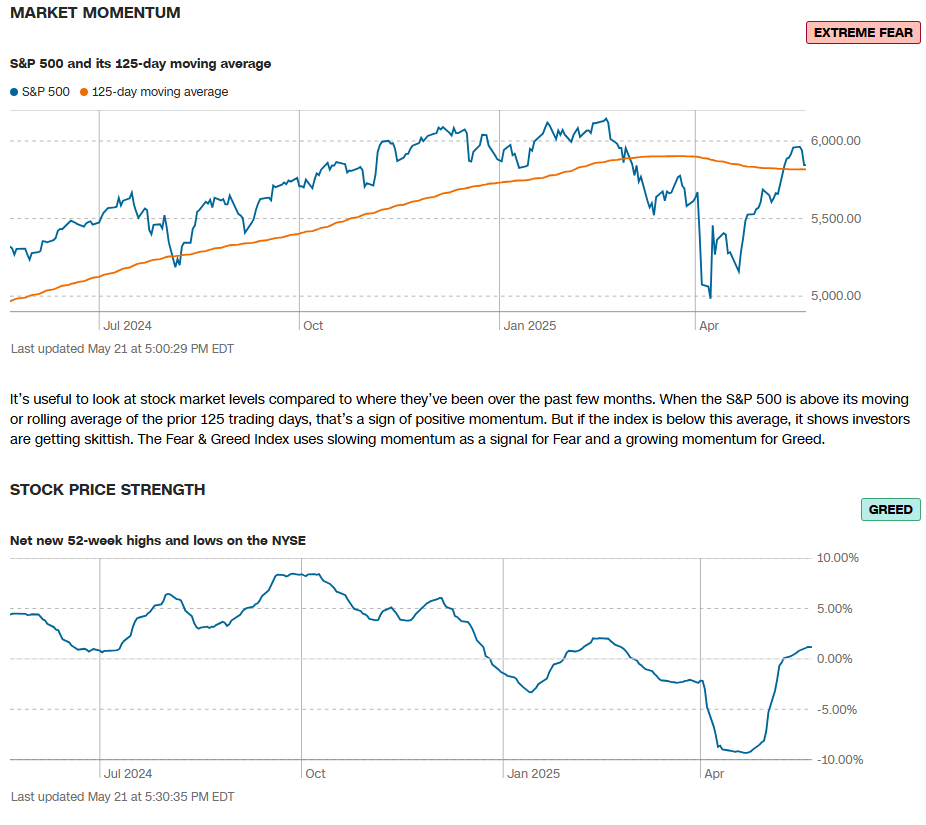This screenshot has height=825, width=926.
Task: Click the blue S&P 500 legend dot
Action: pos(14,92)
